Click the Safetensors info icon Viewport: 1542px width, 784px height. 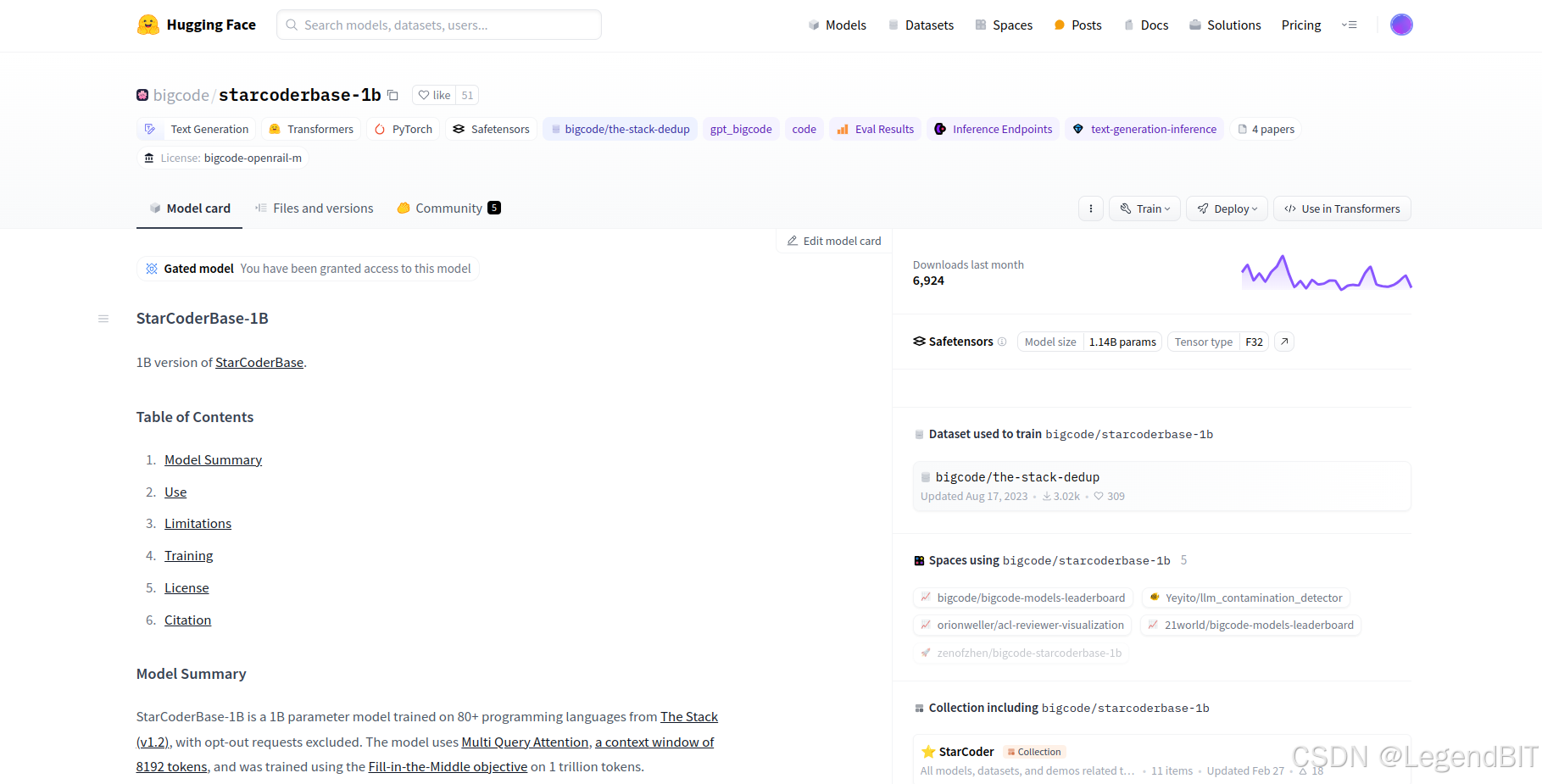click(1002, 342)
